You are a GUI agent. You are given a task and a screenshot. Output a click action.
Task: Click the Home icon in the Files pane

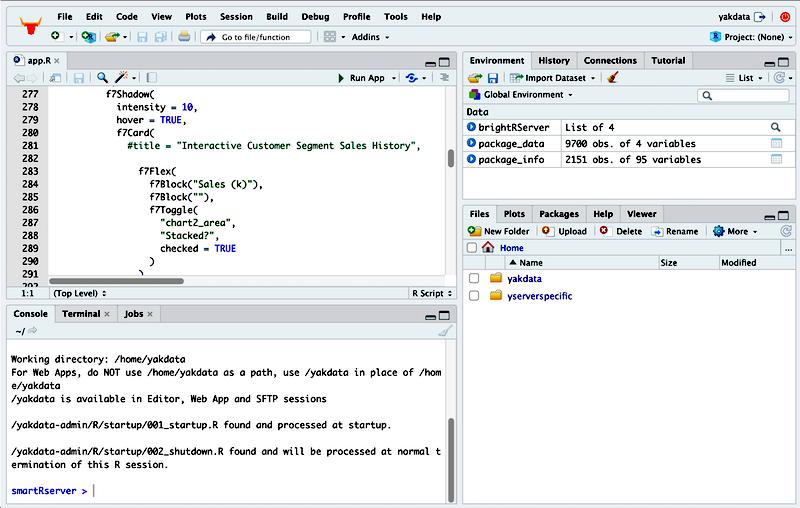(488, 247)
